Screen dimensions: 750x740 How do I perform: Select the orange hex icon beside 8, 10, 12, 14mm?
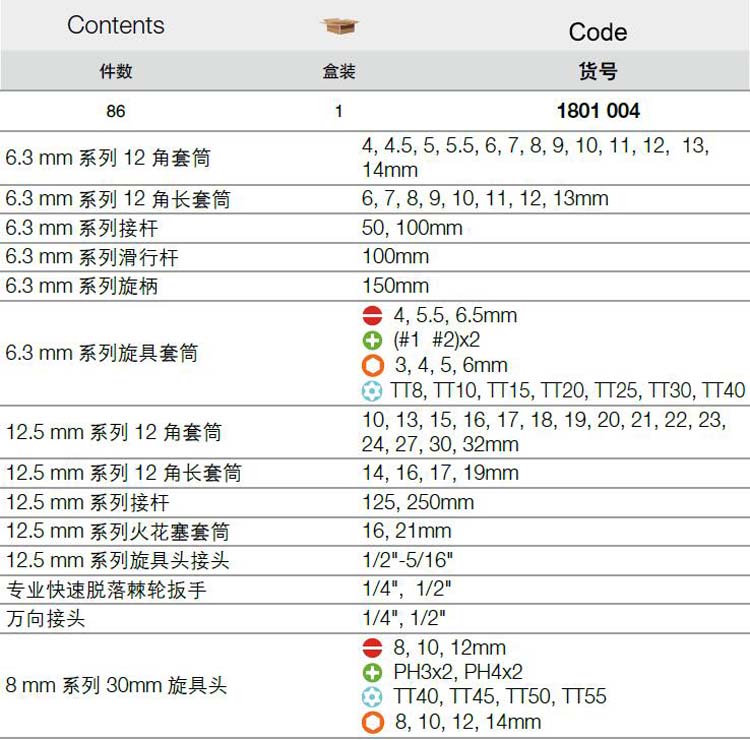point(372,722)
